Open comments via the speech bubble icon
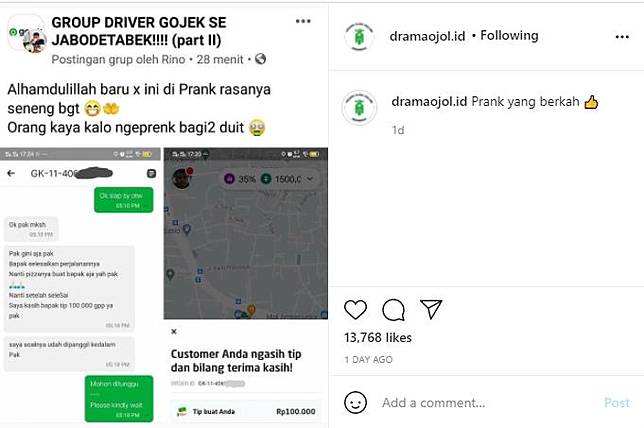644x428 pixels. pos(393,310)
